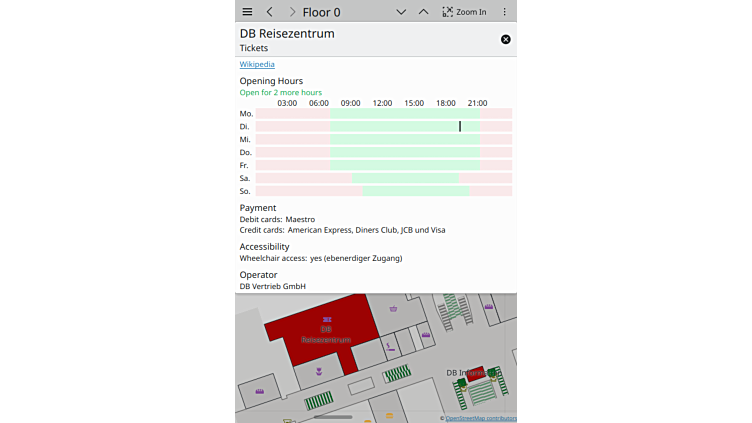Click the Monday opening hours bar
The width and height of the screenshot is (752, 423).
pos(404,114)
